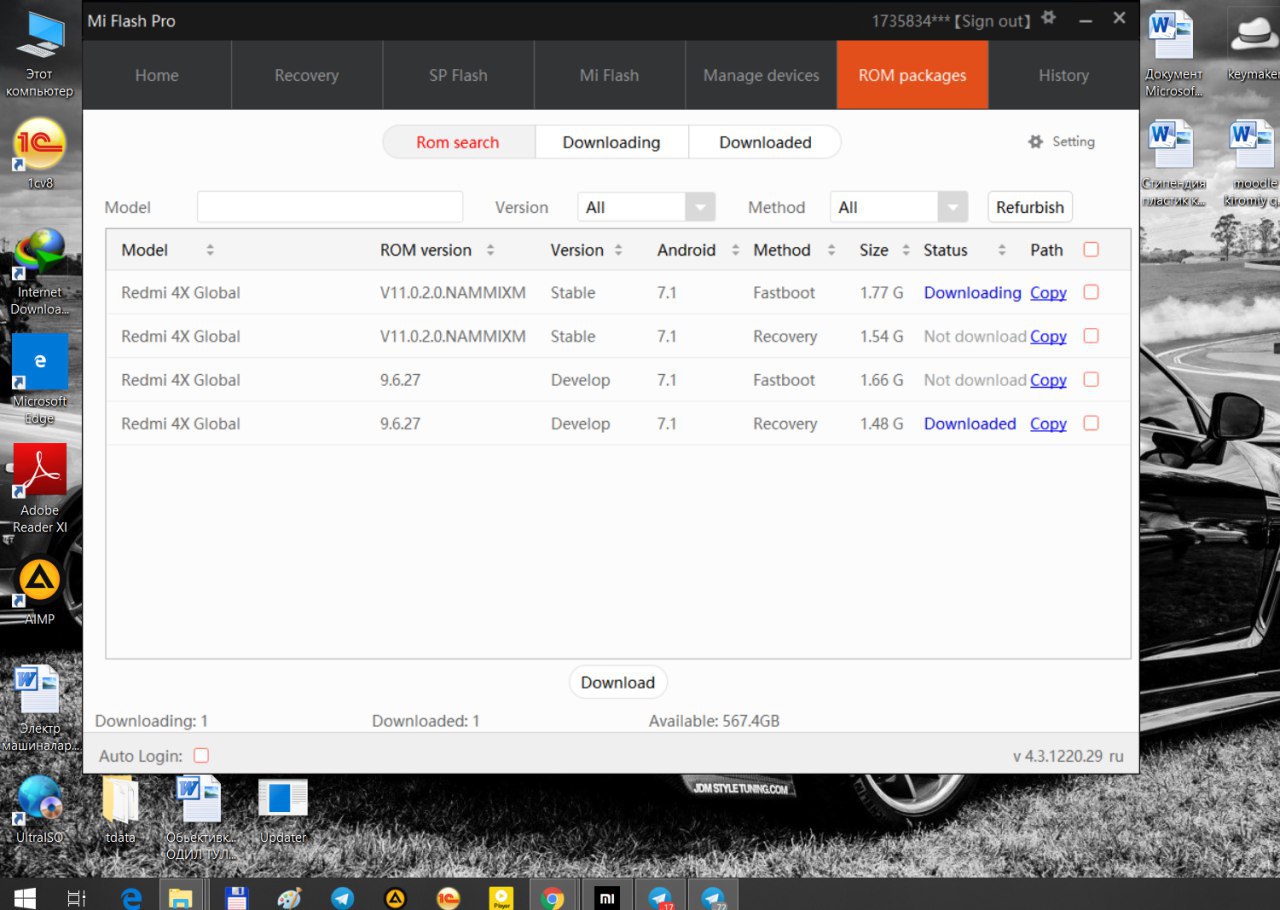Sort by Size column arrows
This screenshot has height=910, width=1280.
[x=905, y=250]
